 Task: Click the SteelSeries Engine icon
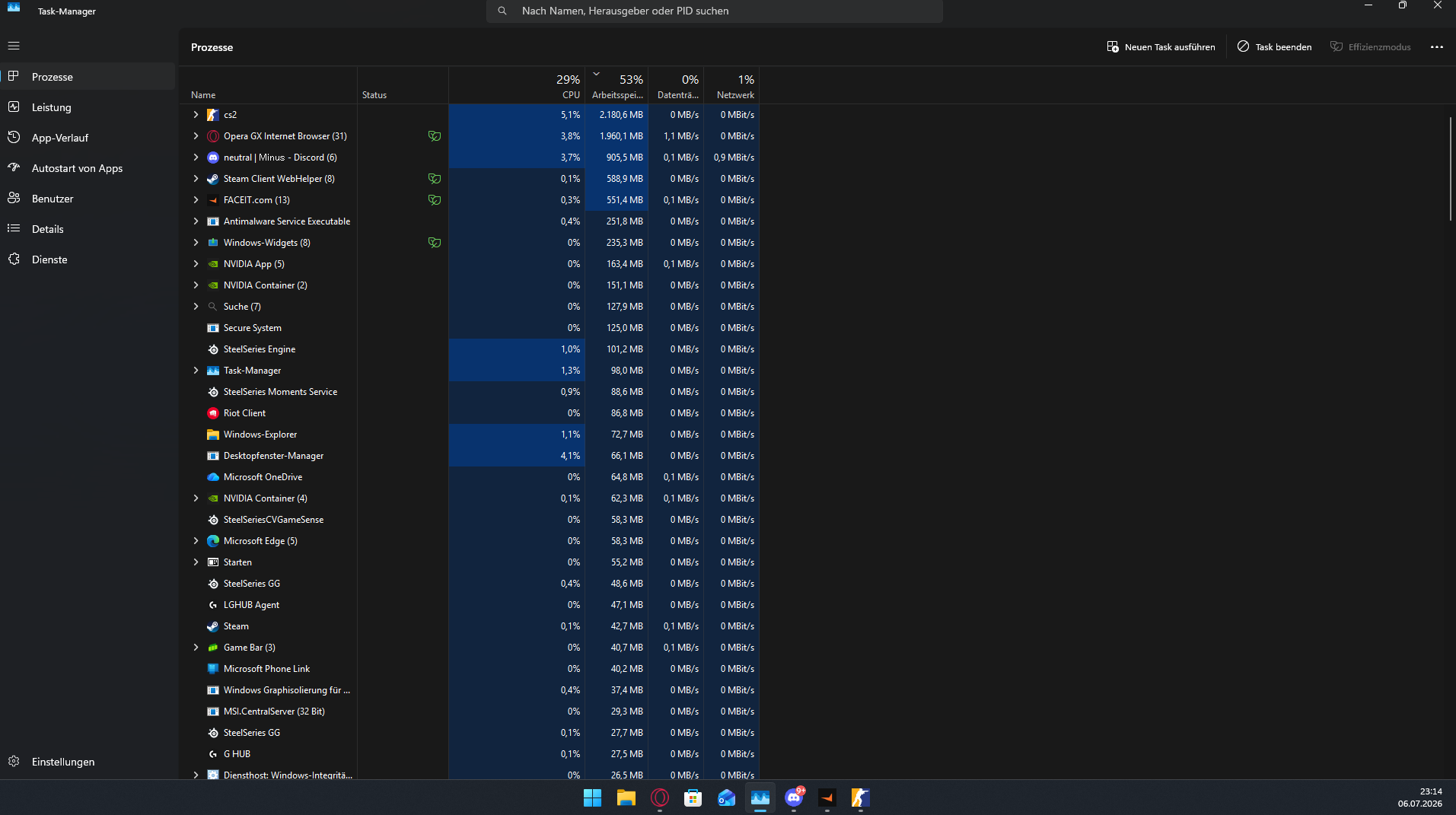point(213,349)
